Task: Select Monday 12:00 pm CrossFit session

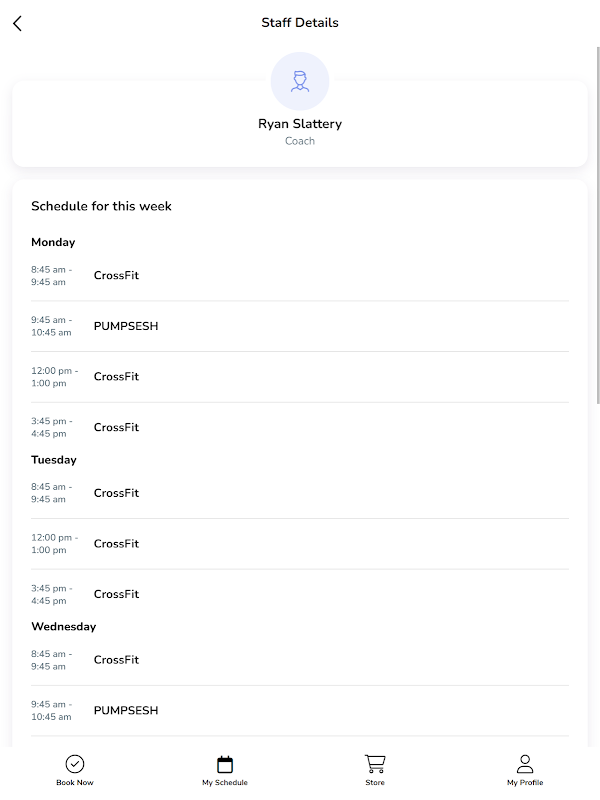Action: pos(116,377)
